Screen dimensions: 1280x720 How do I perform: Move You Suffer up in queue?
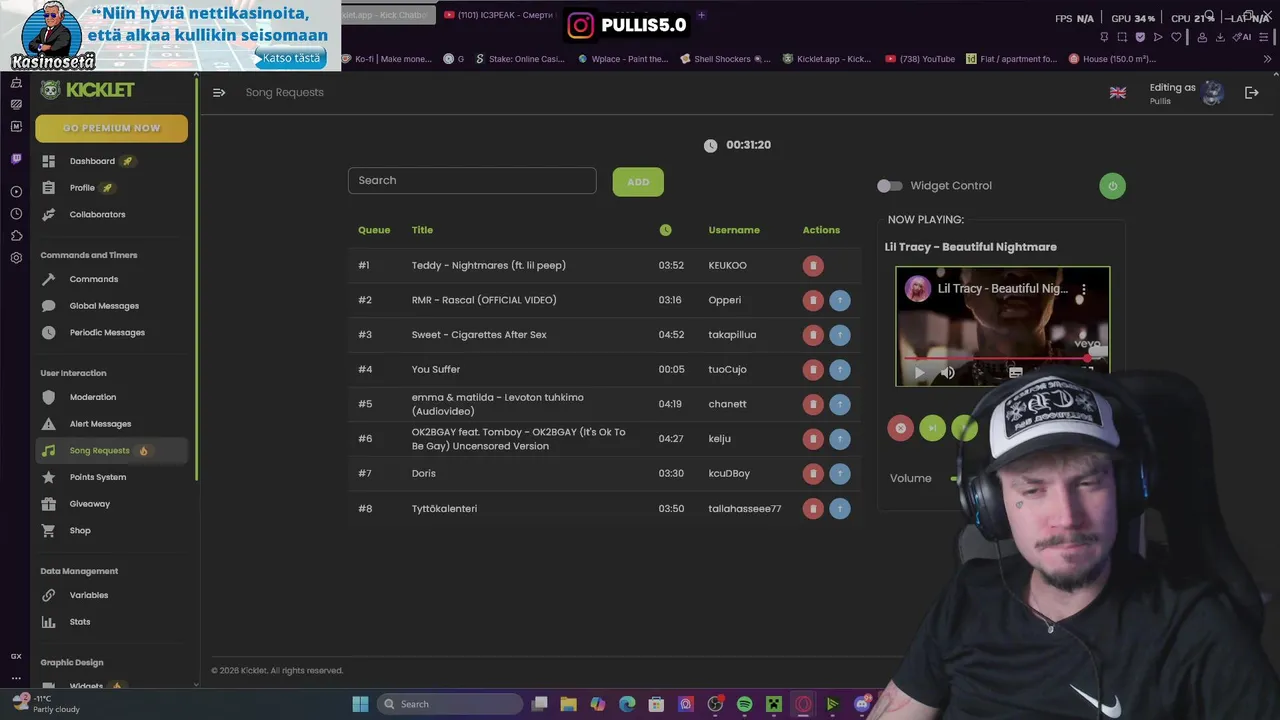tap(840, 369)
